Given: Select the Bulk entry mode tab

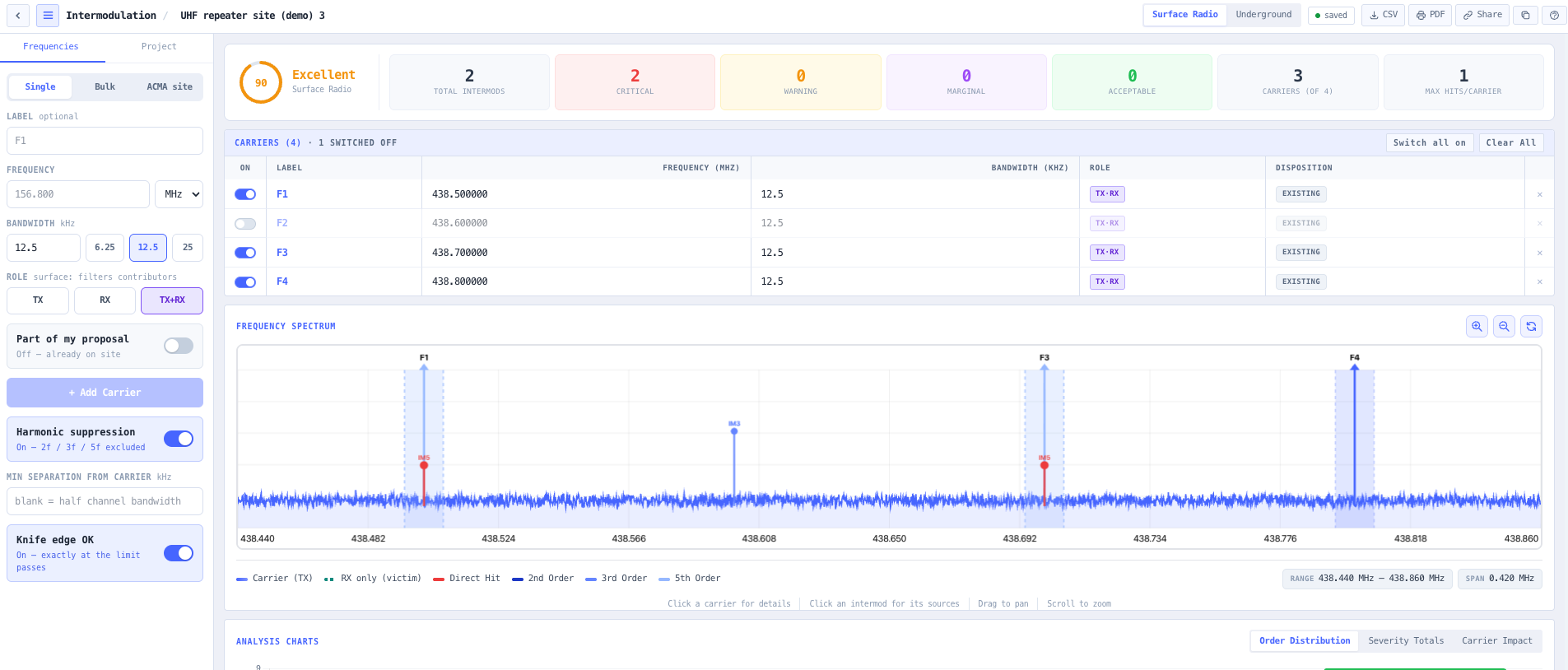Looking at the screenshot, I should (105, 87).
